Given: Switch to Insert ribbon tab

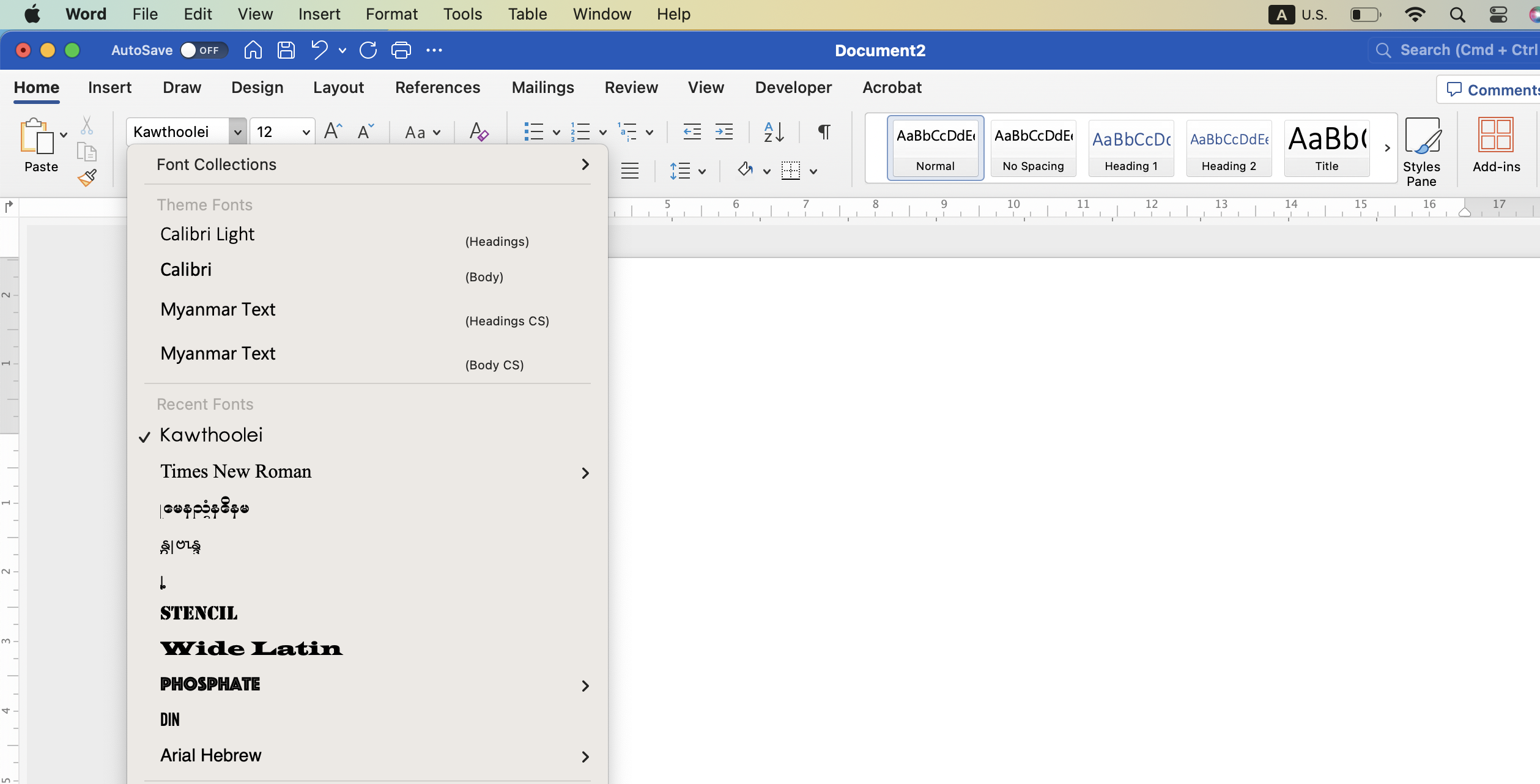Looking at the screenshot, I should click(109, 87).
